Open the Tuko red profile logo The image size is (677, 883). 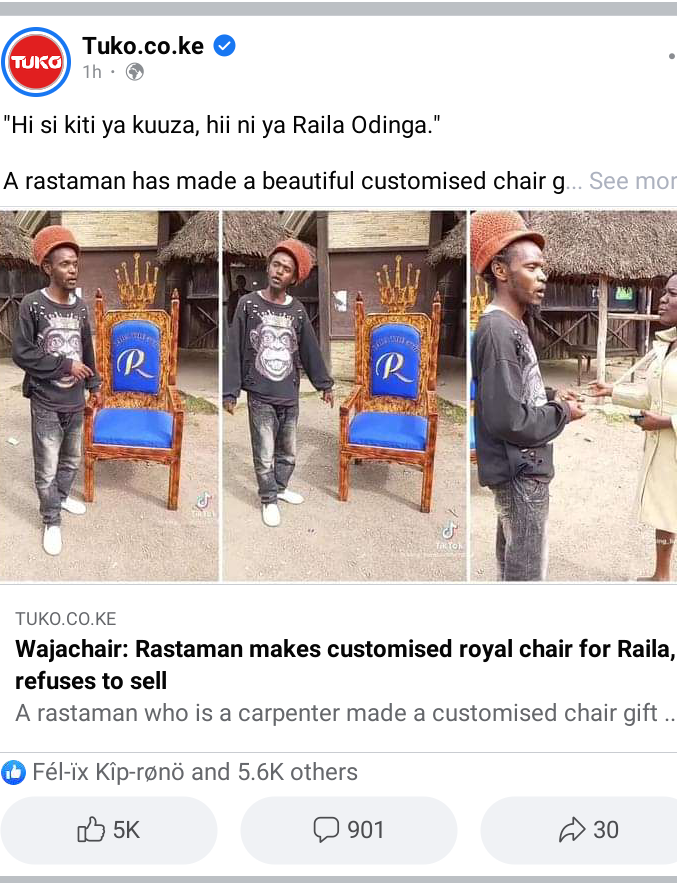coord(36,62)
